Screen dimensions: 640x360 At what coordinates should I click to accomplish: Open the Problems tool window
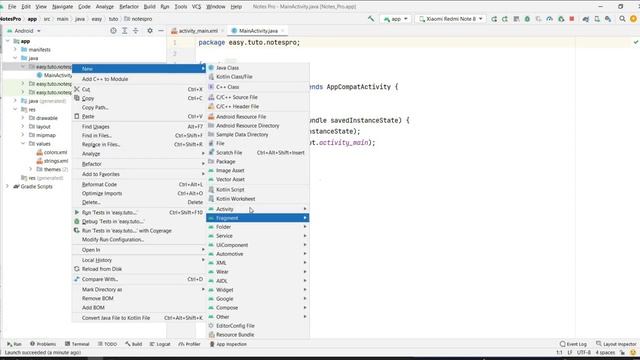click(43, 344)
